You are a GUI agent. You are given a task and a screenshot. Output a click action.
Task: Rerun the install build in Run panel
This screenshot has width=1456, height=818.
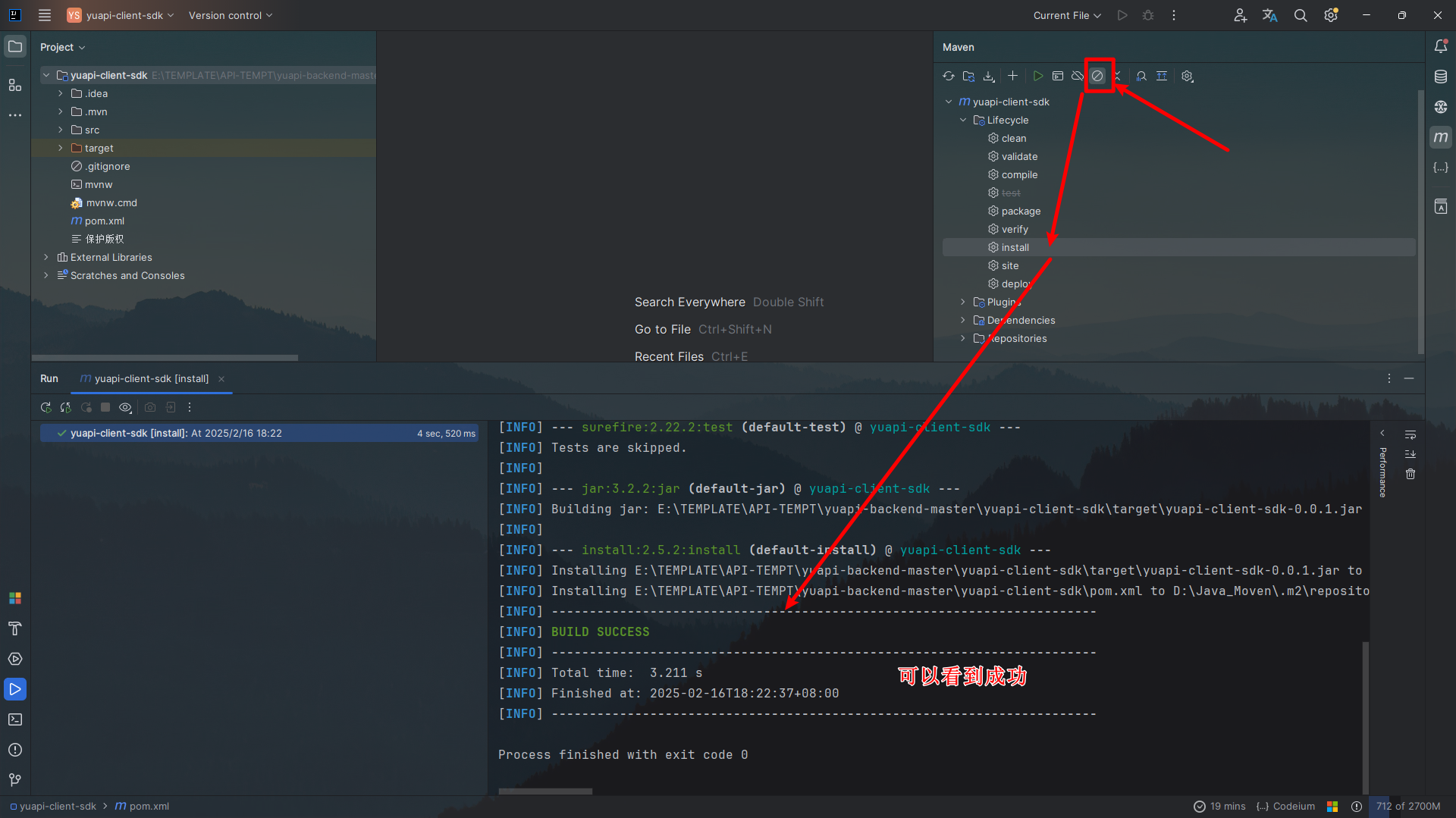(46, 407)
